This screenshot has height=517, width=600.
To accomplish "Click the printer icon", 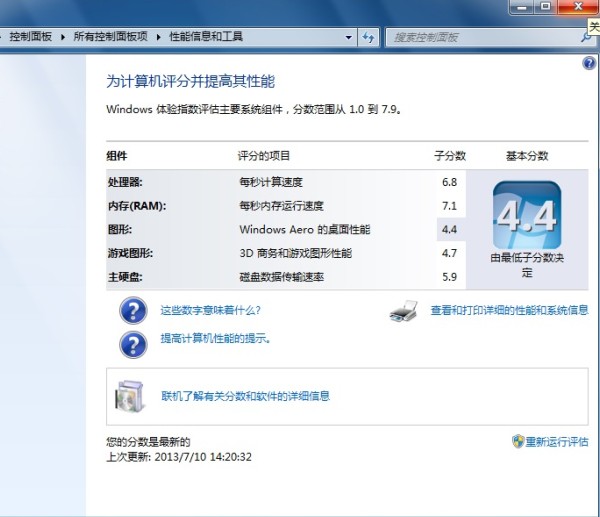I will pyautogui.click(x=404, y=311).
